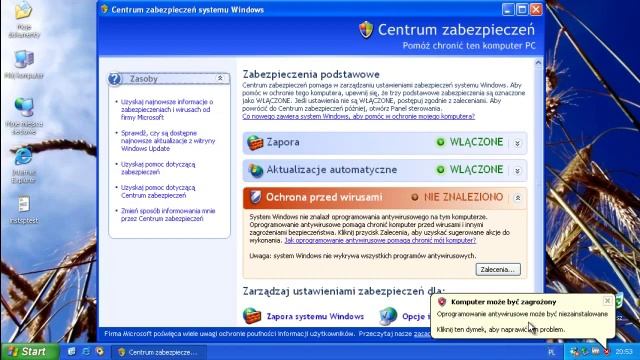Expand the Aktualizacje automatyczne section chevron

517,171
